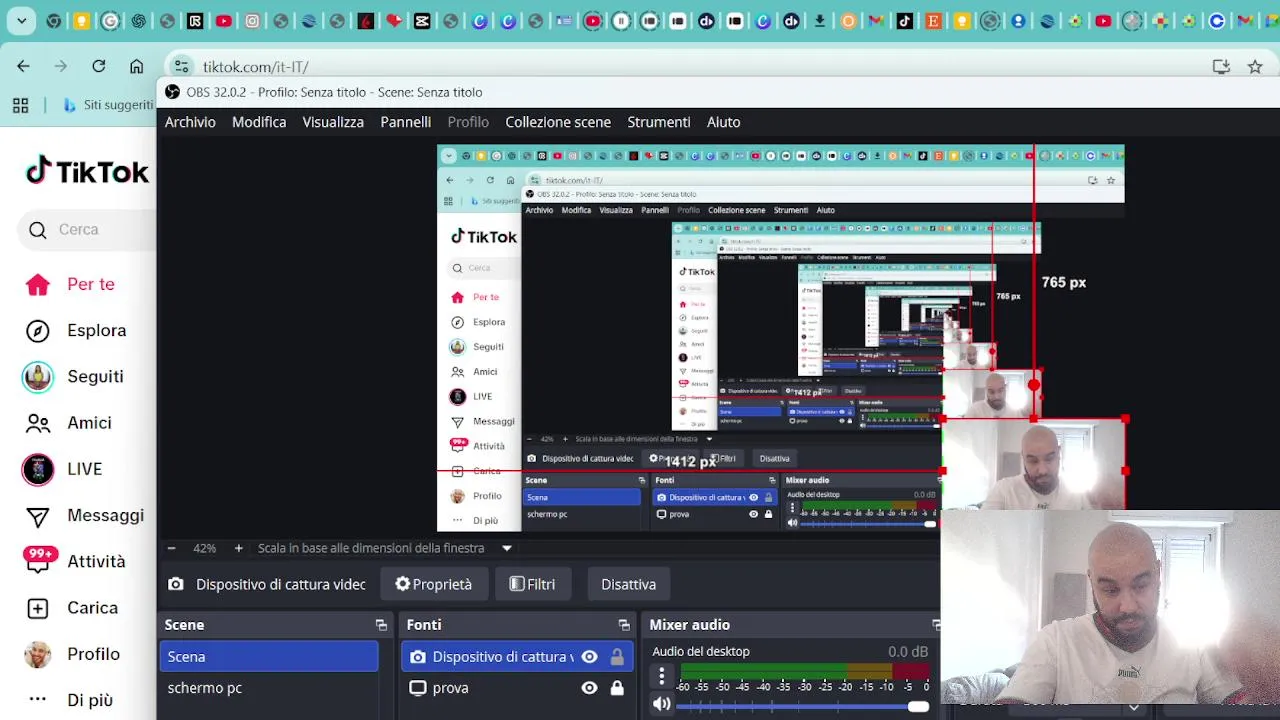1280x720 pixels.
Task: Open the Aiuto menu in OBS
Action: point(724,122)
